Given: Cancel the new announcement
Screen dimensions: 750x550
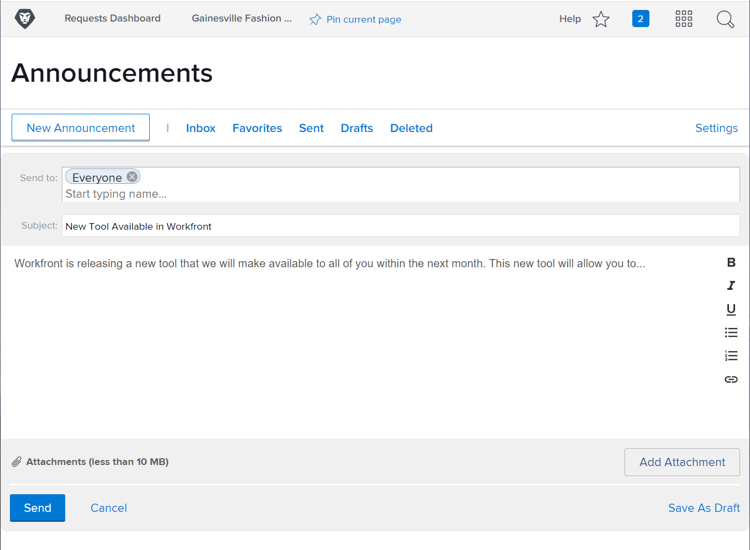Looking at the screenshot, I should tap(109, 508).
